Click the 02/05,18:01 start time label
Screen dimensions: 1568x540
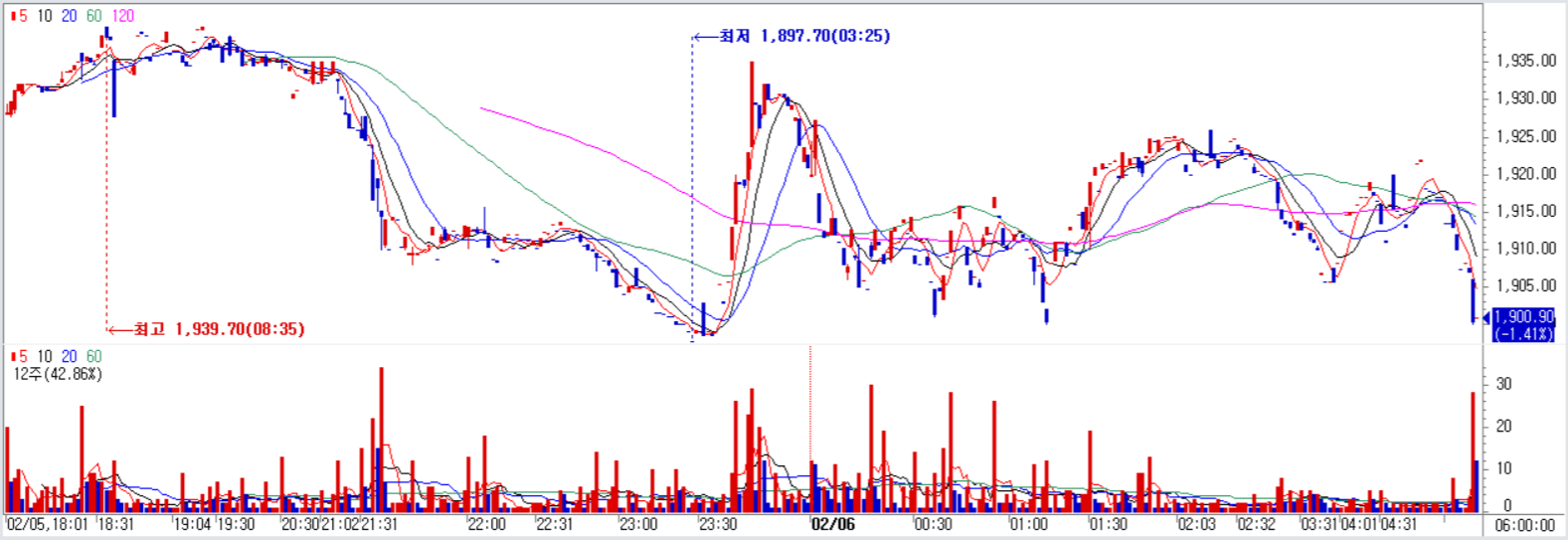click(48, 524)
